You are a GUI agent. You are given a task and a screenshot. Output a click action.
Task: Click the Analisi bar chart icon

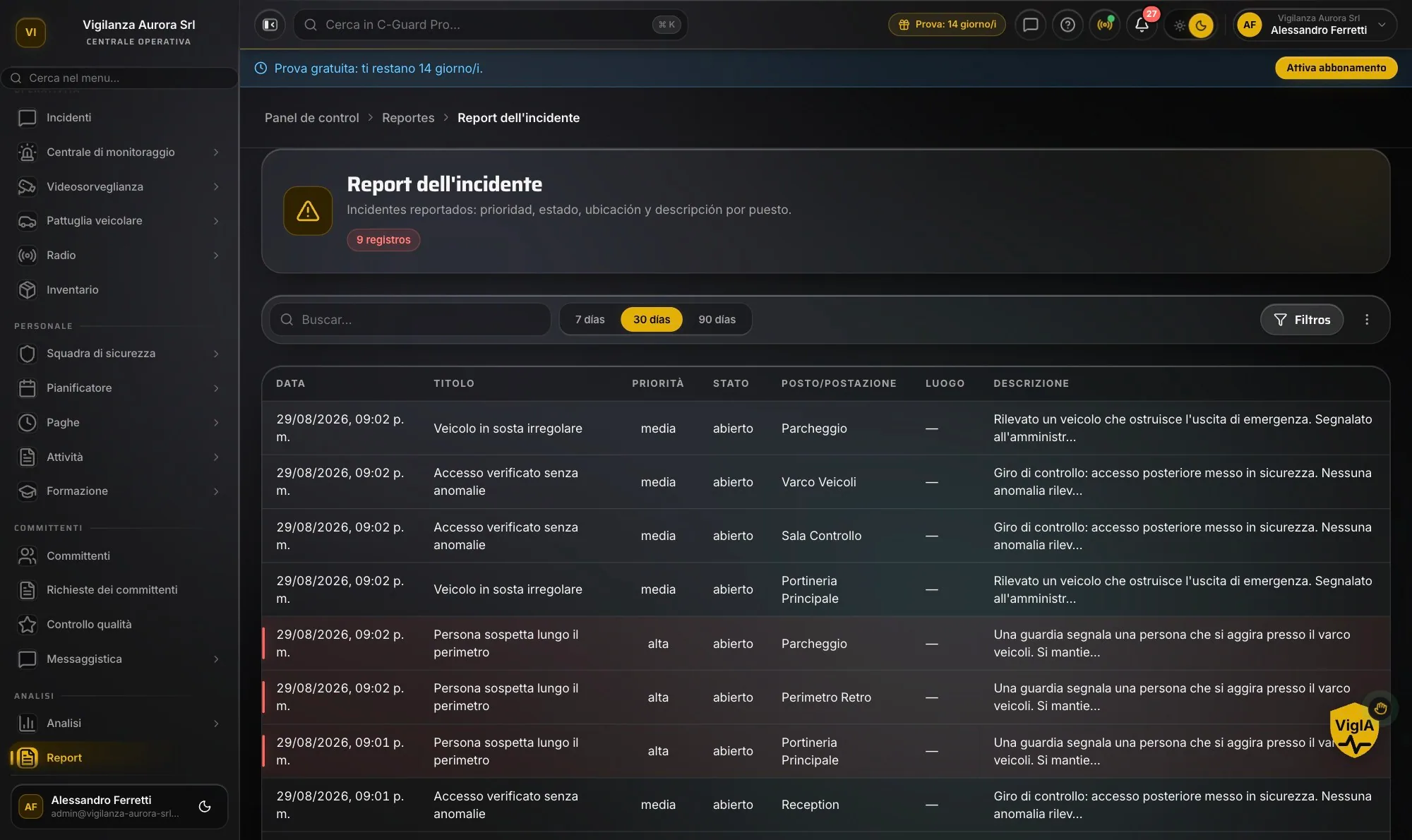click(x=27, y=723)
